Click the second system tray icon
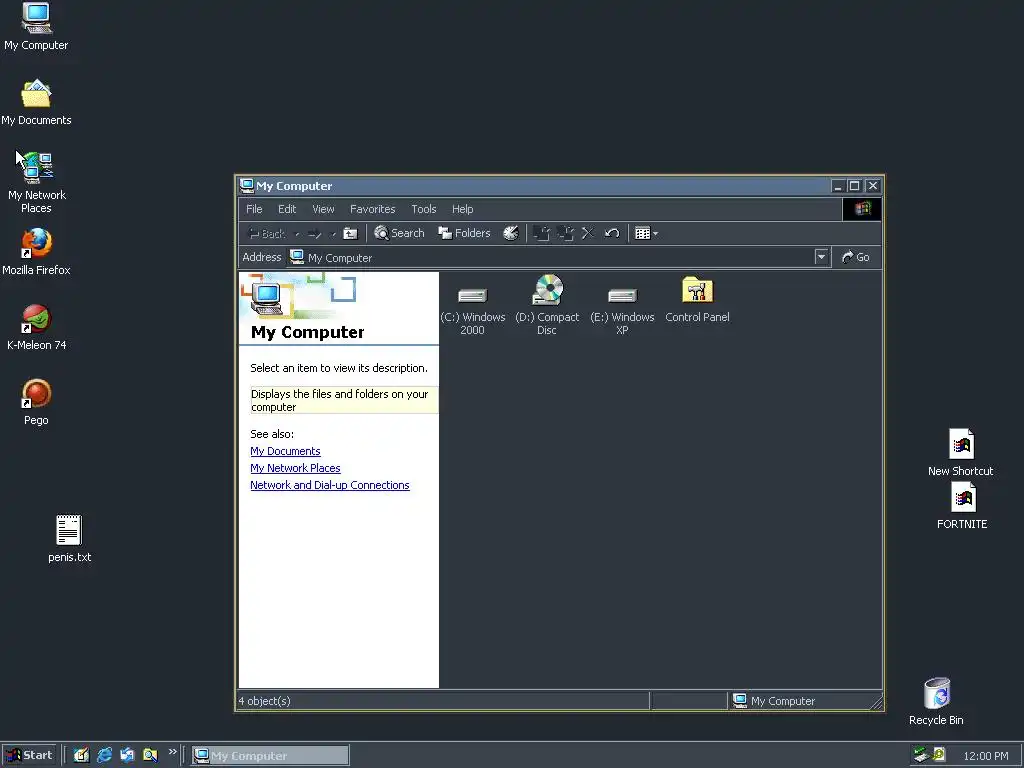Viewport: 1024px width, 768px height. [939, 755]
